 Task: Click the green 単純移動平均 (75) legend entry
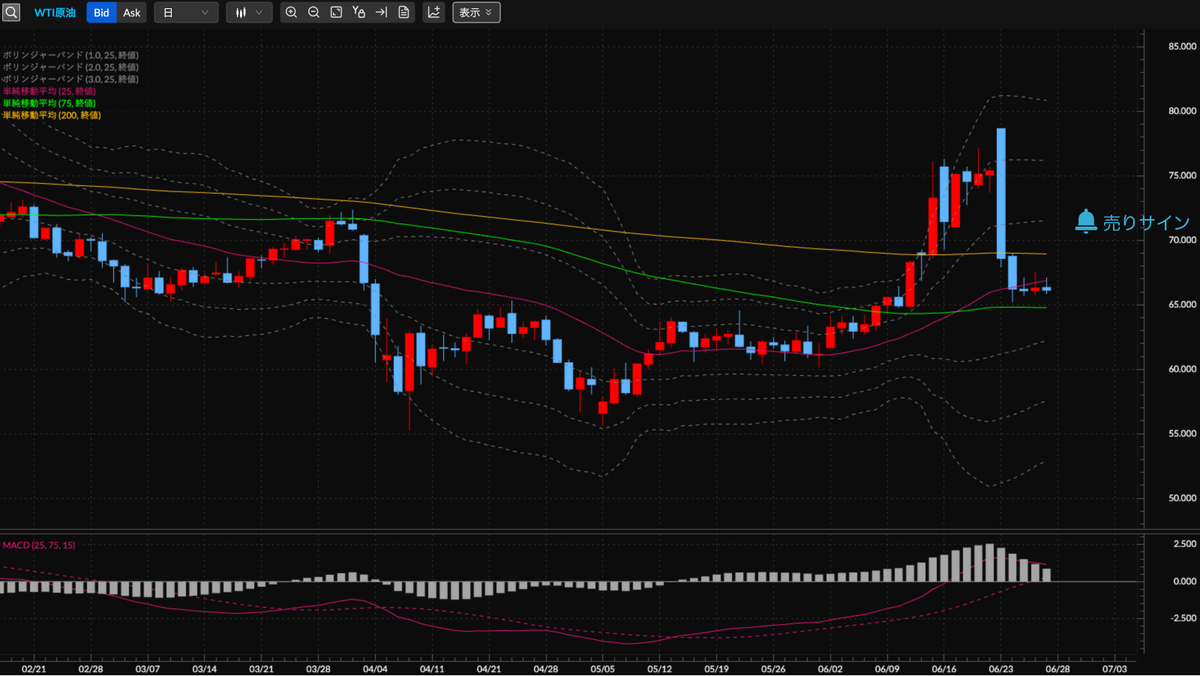coord(49,103)
